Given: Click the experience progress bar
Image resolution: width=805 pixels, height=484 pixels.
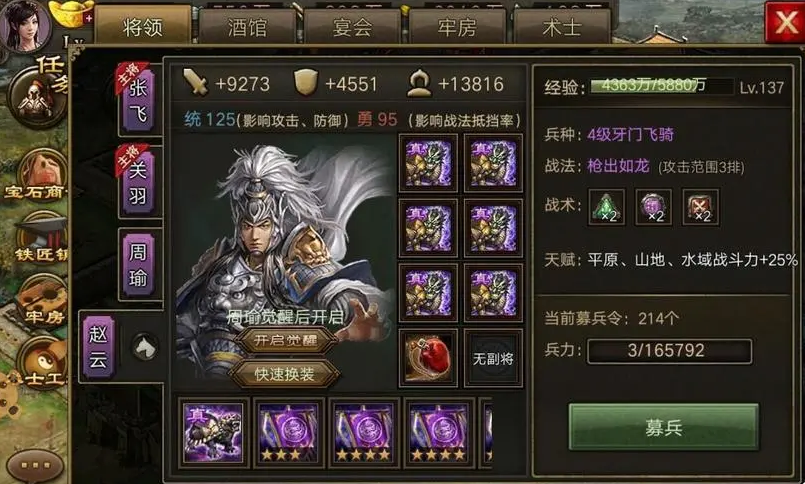Looking at the screenshot, I should coord(662,86).
